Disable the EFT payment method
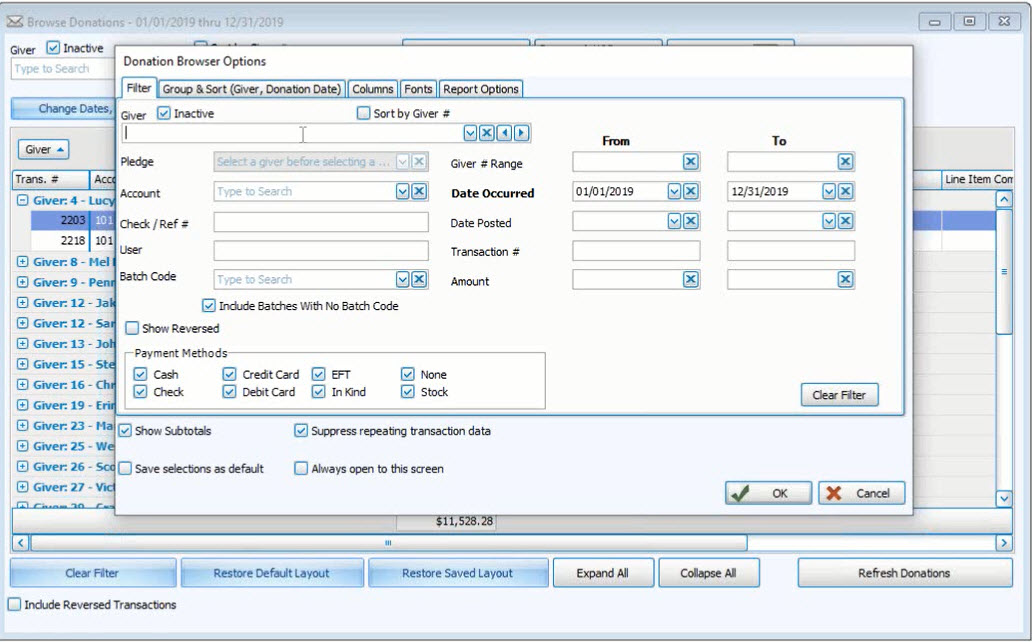Image resolution: width=1032 pixels, height=642 pixels. tap(320, 374)
